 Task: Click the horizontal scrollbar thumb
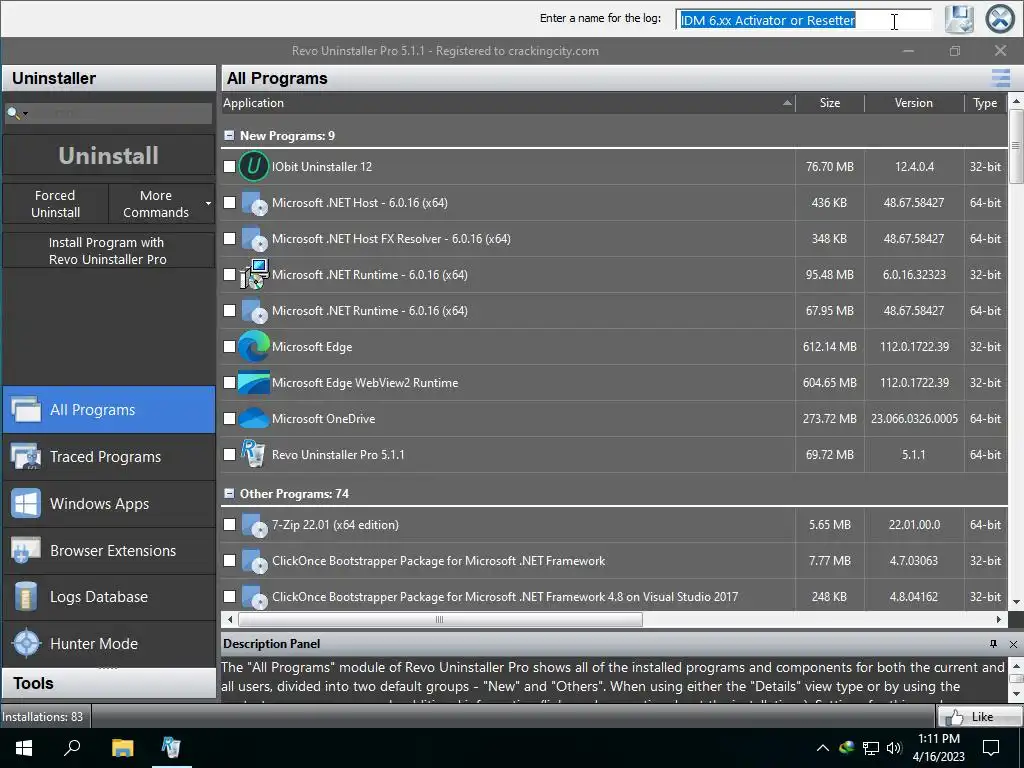(440, 619)
